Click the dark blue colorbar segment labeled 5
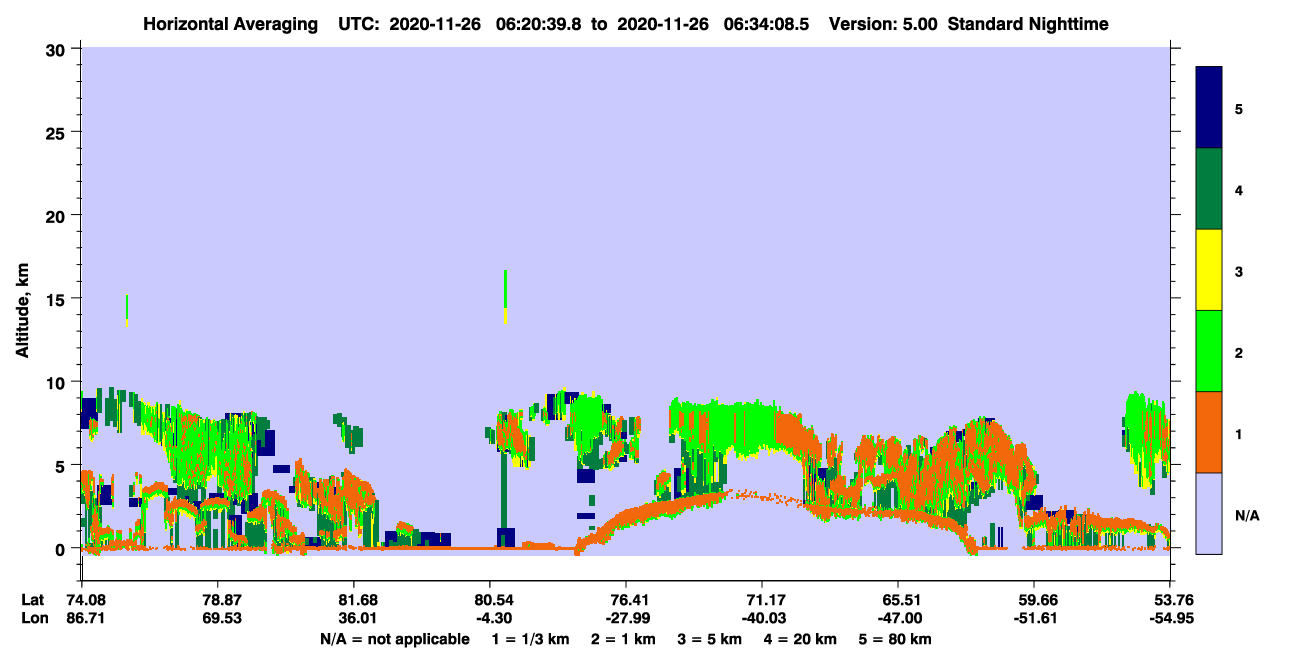This screenshot has height=667, width=1300. (x=1209, y=108)
